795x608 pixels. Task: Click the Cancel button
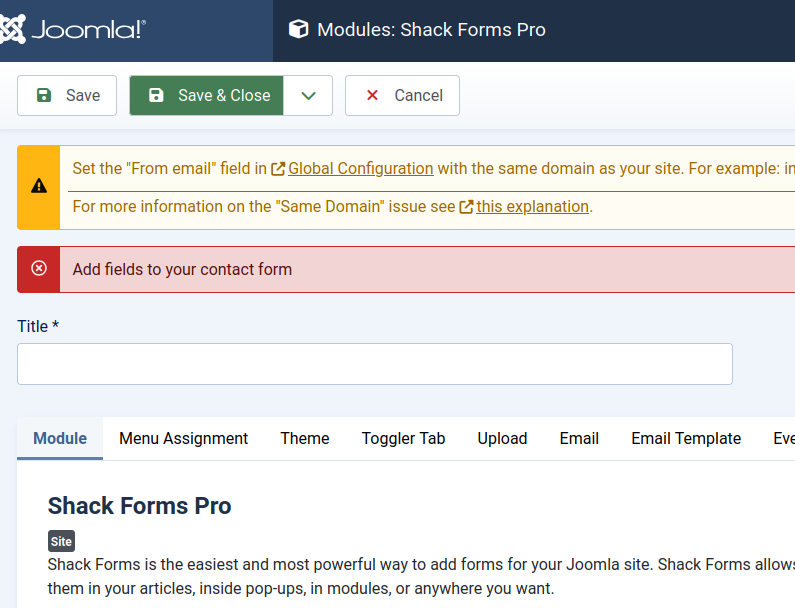(x=403, y=95)
